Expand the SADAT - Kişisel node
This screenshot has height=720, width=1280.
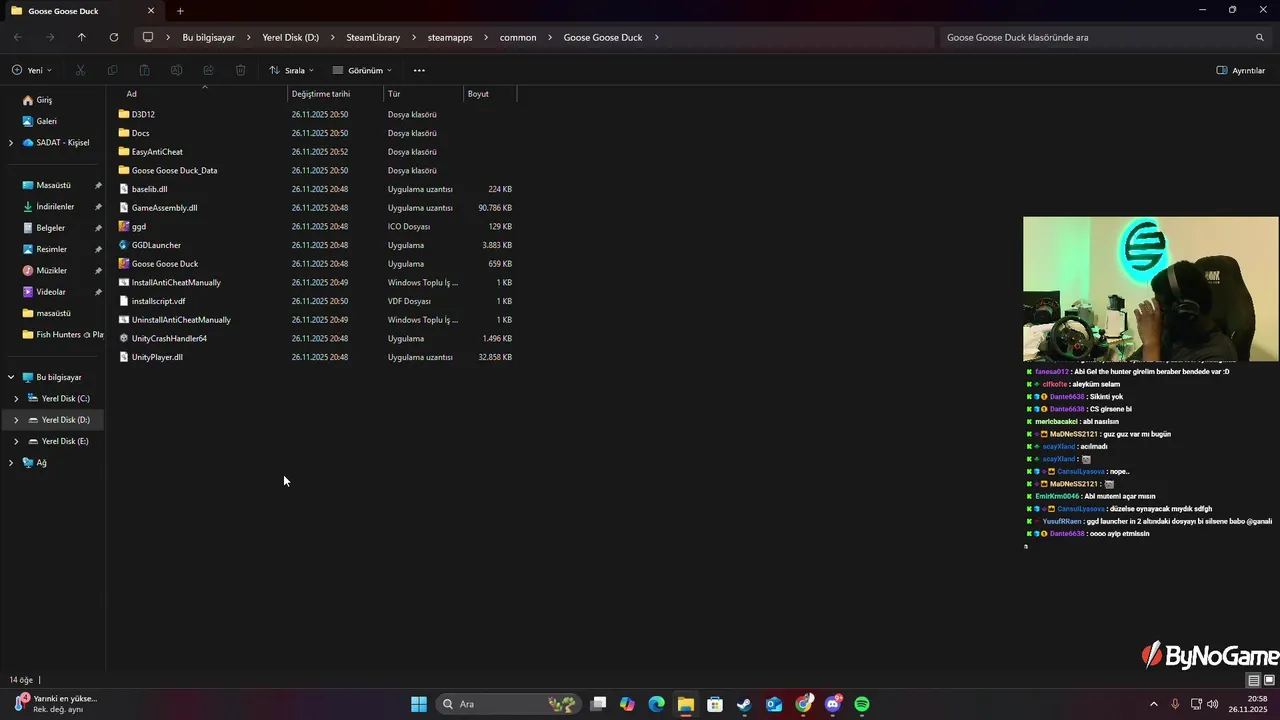point(11,143)
